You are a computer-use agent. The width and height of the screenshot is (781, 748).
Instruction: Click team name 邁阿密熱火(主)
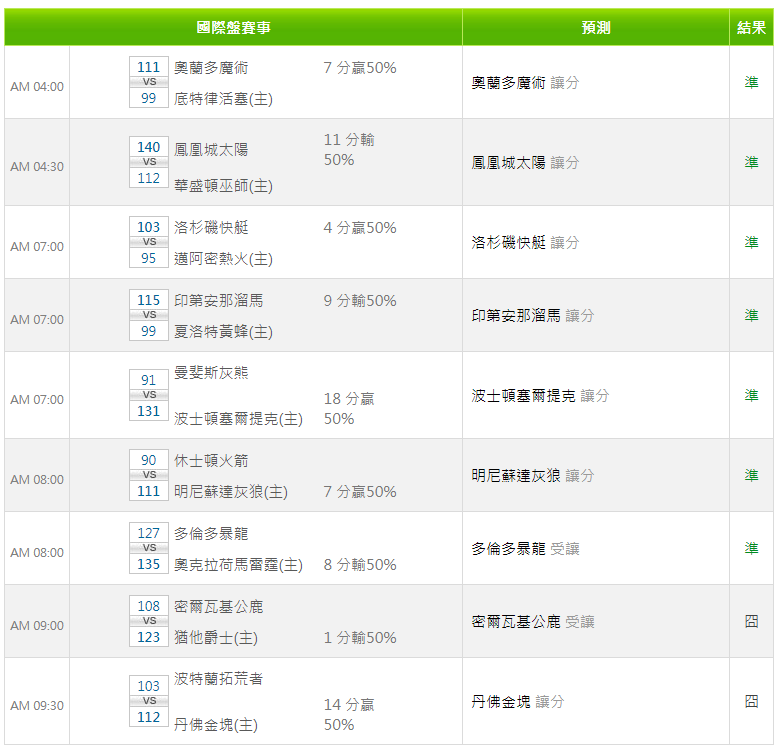point(223,258)
